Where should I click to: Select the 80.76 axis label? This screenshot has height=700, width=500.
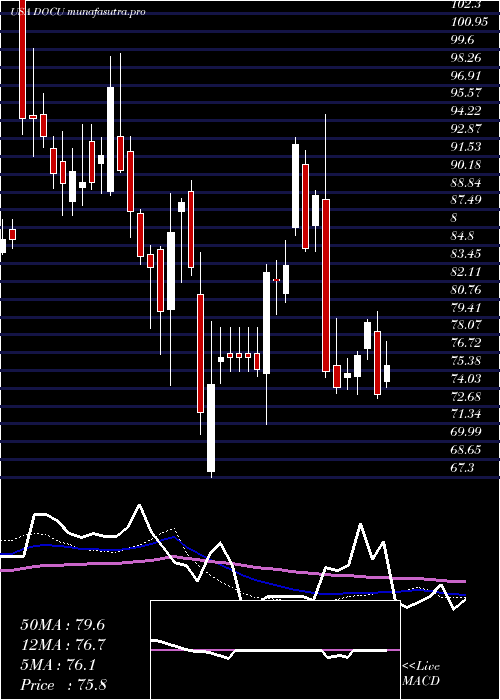point(466,289)
